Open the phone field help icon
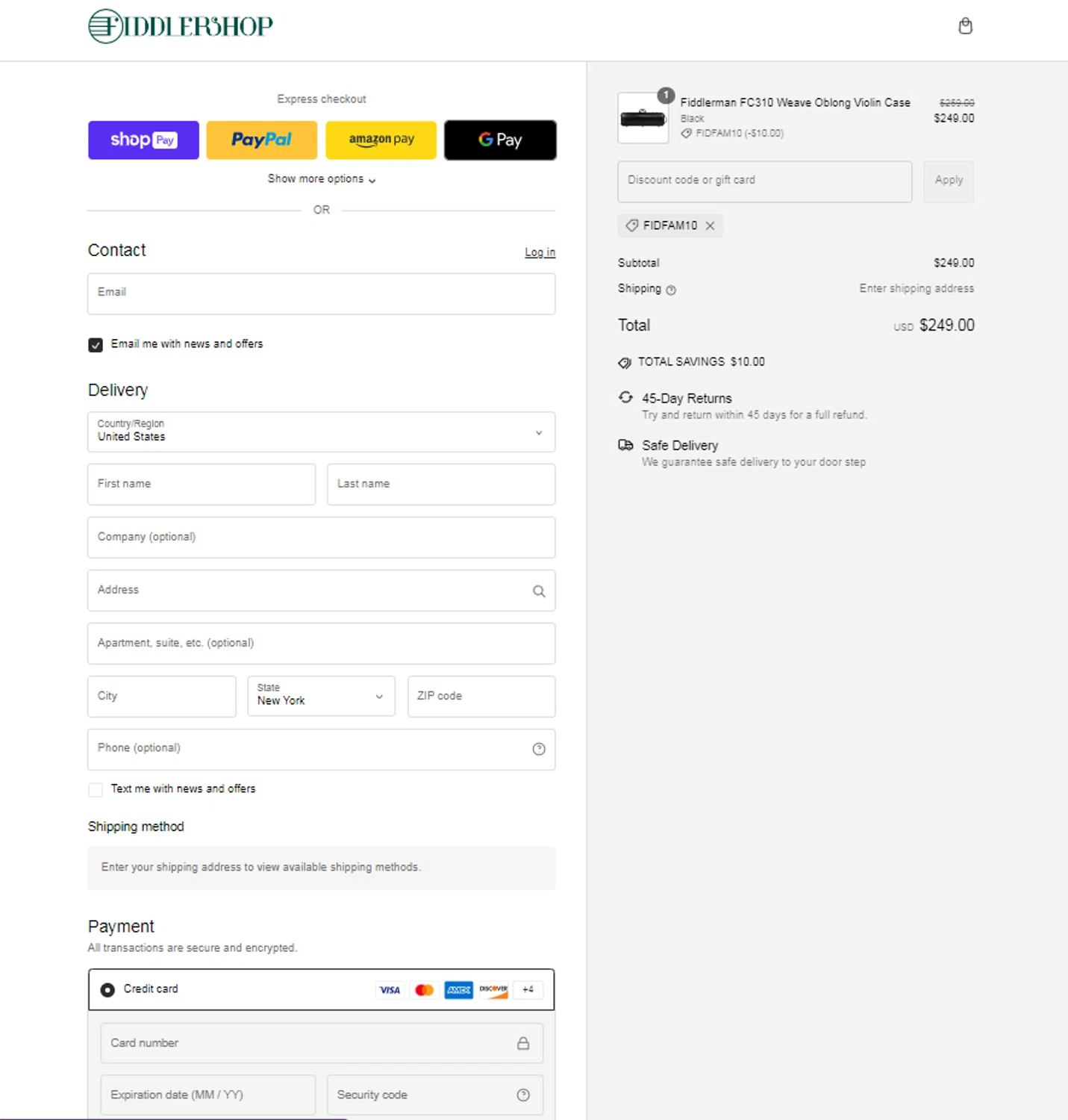Screen dimensions: 1068x1120 (539, 749)
